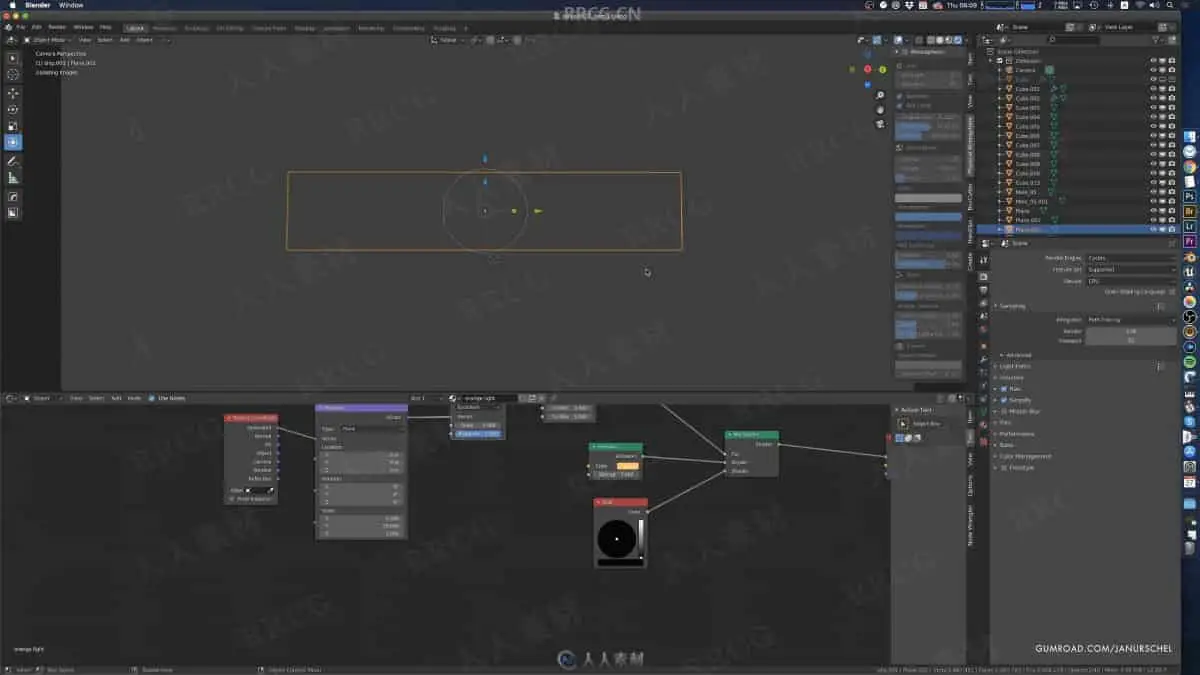The height and width of the screenshot is (675, 1200).
Task: Open Bridge from the dock
Action: (1190, 212)
